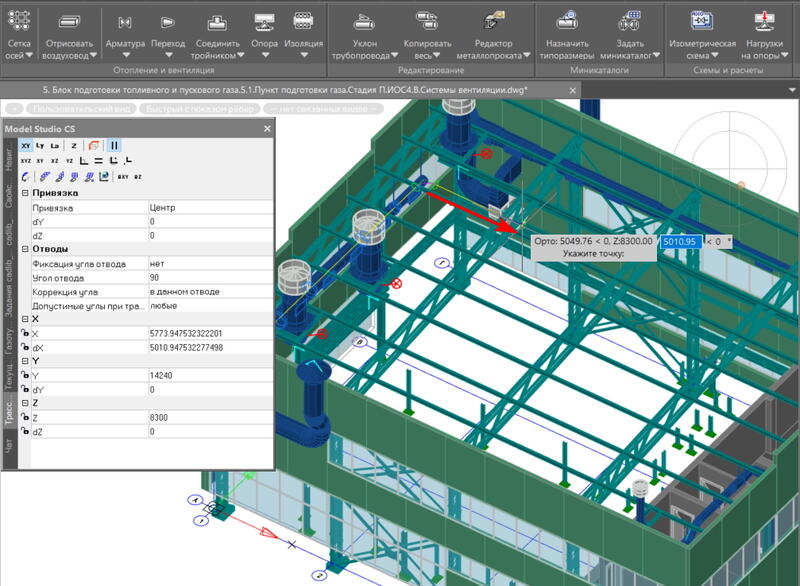
Task: Click the Z value 8300
Action: (210, 417)
